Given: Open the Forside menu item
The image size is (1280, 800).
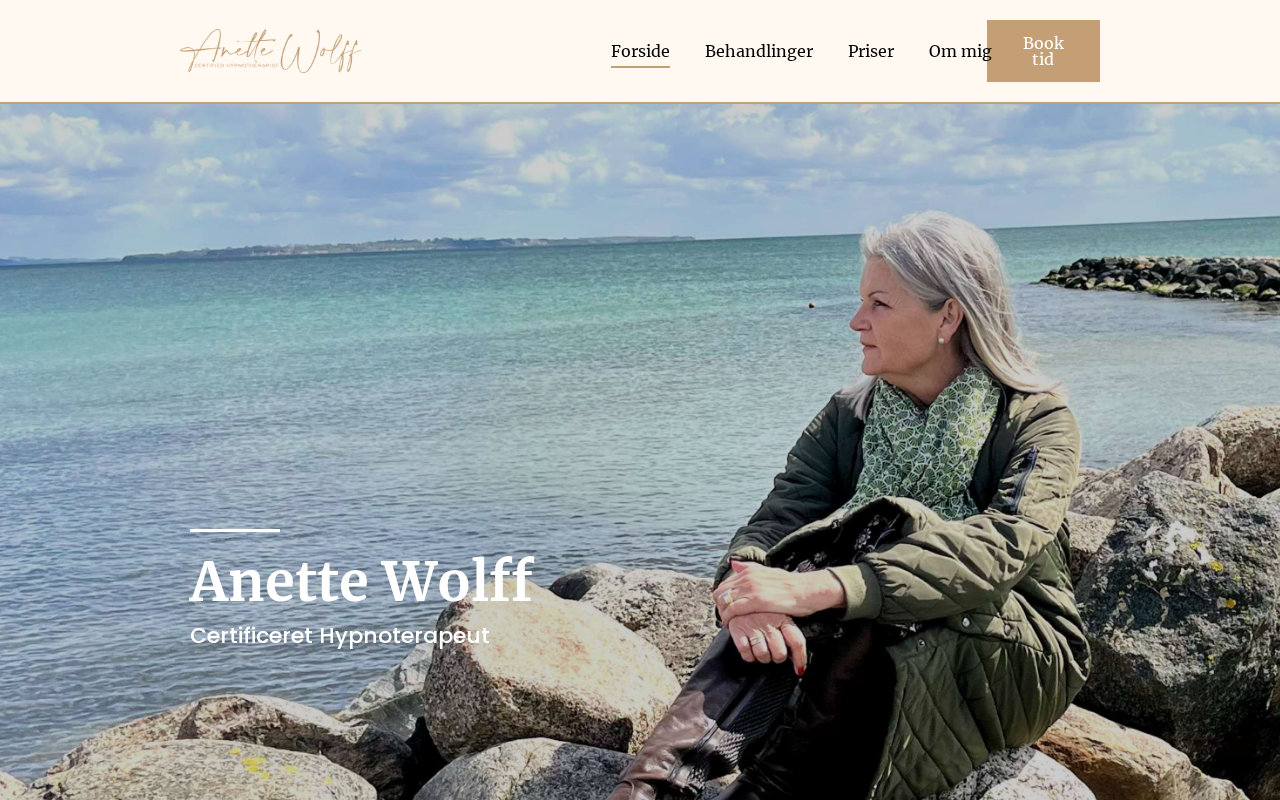Looking at the screenshot, I should click(x=640, y=51).
